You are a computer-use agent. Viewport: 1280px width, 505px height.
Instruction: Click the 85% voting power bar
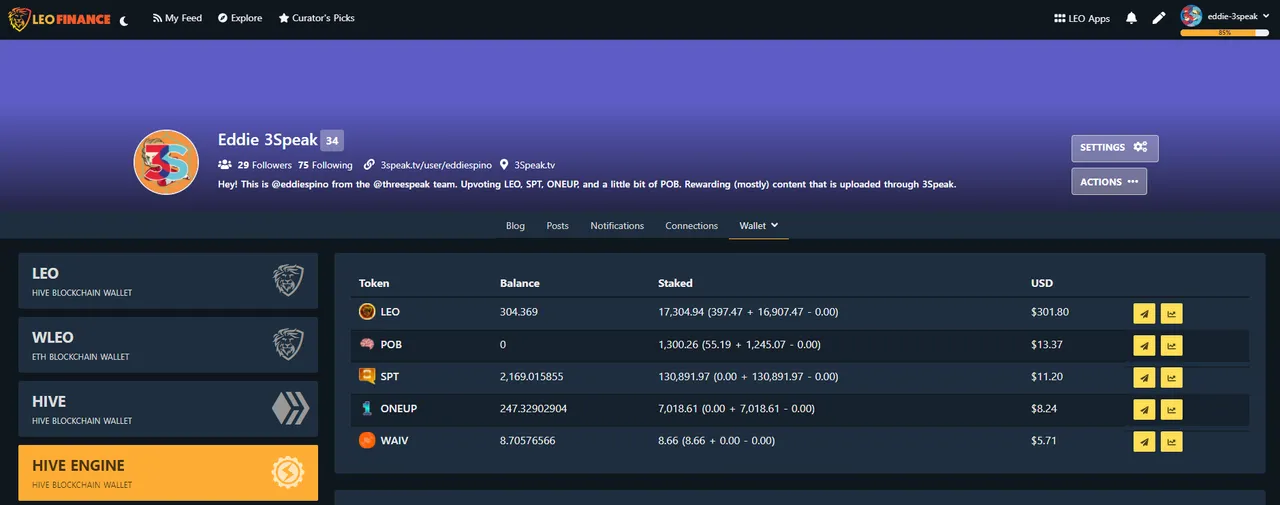1225,33
